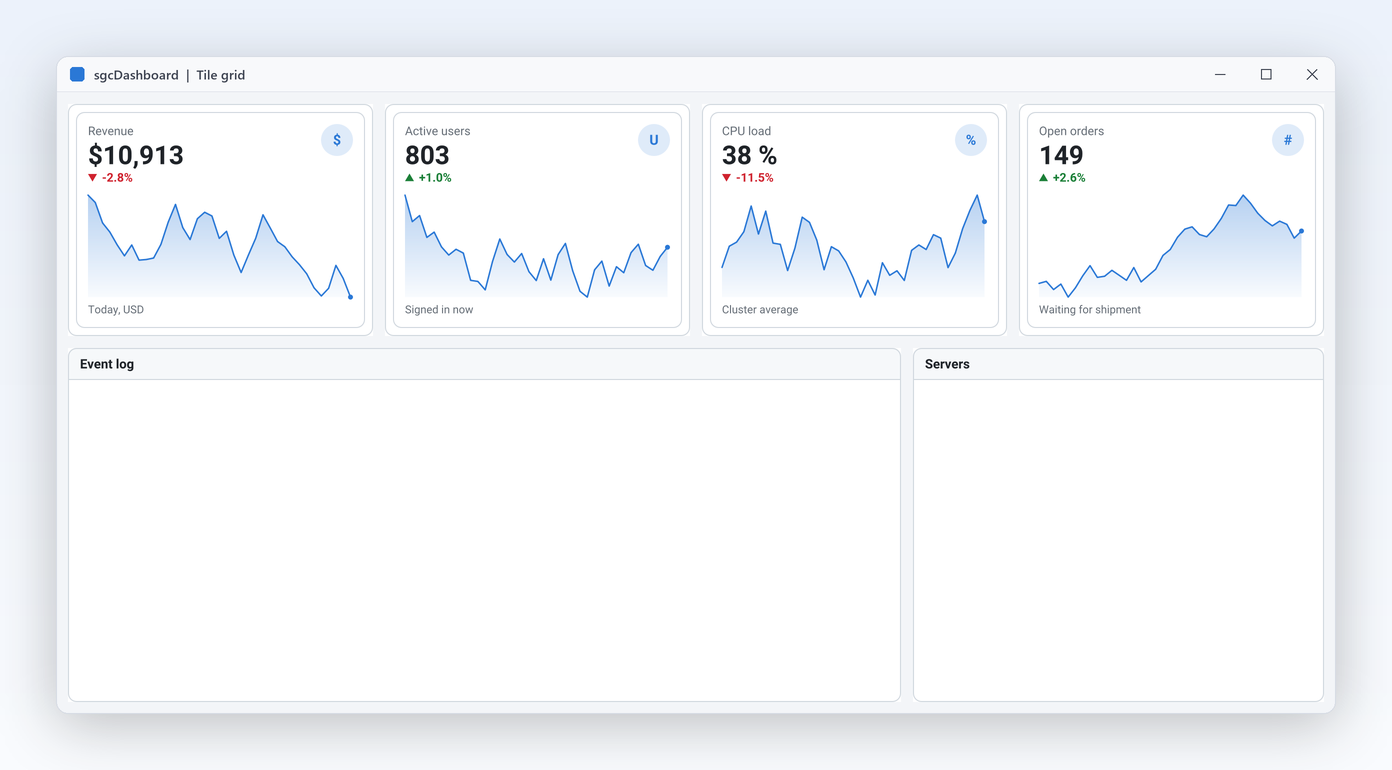This screenshot has height=770, width=1392.
Task: Click the percent icon on CPU load tile
Action: 971,140
